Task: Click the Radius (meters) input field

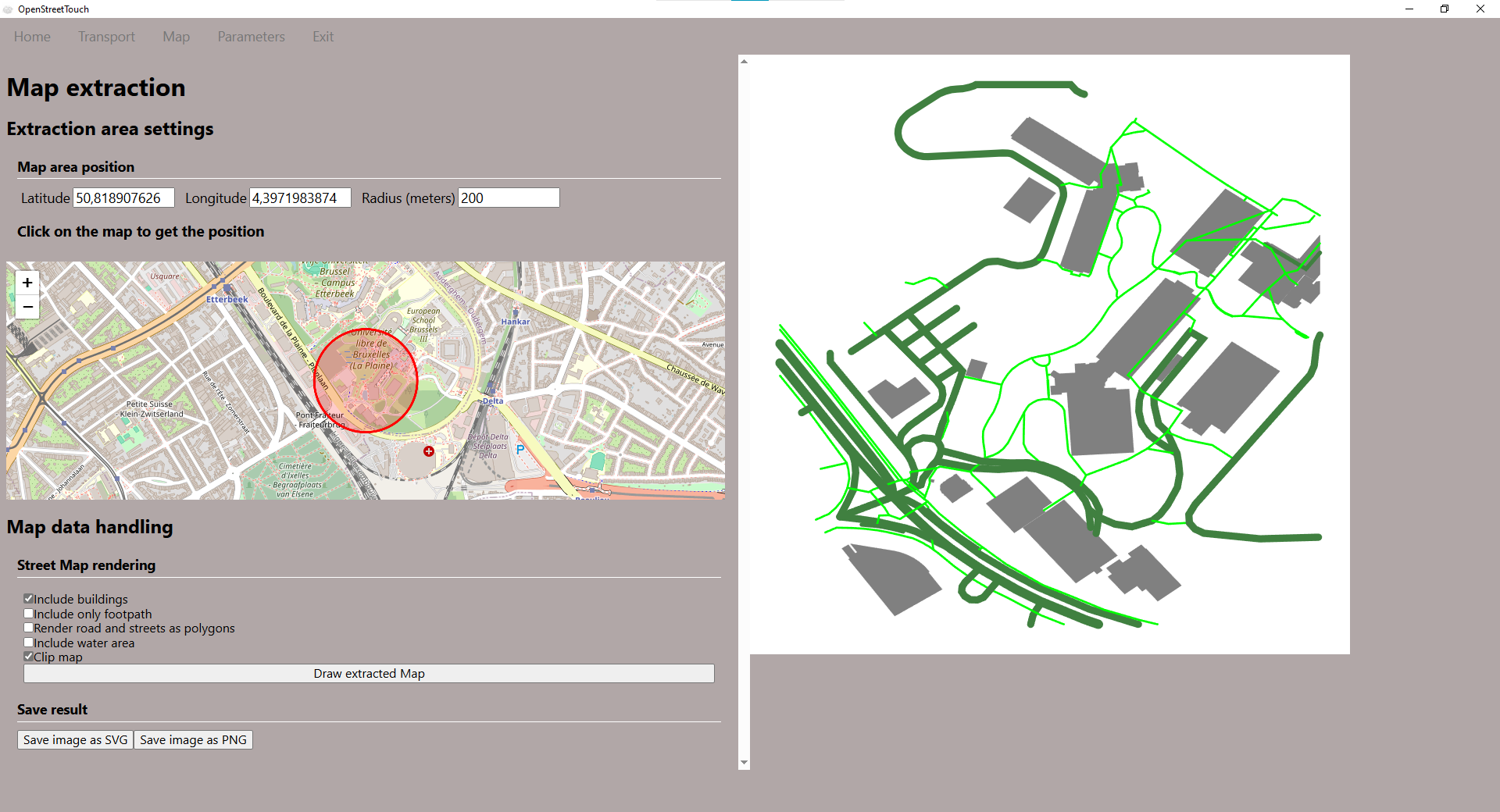Action: [x=509, y=198]
